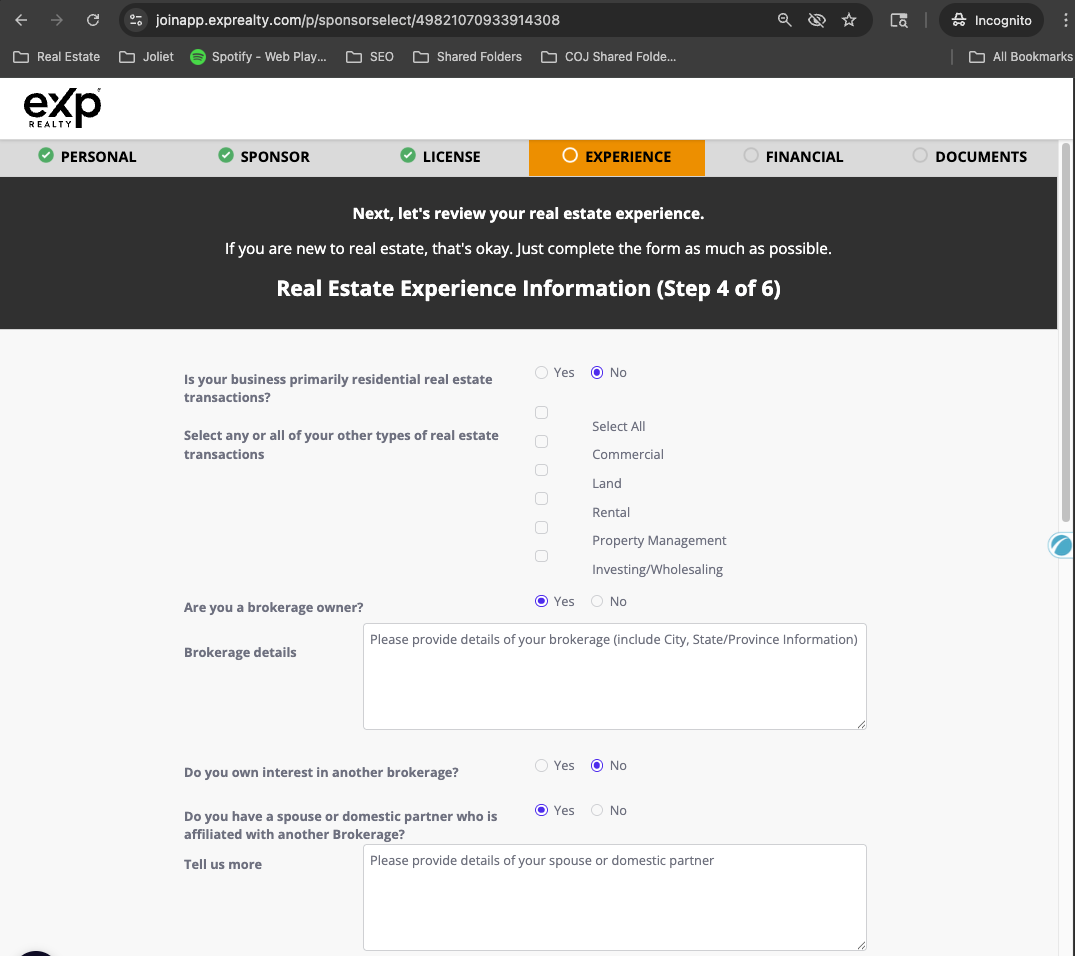This screenshot has width=1075, height=956.
Task: Open the Shared Folders bookmark folder
Action: click(468, 57)
